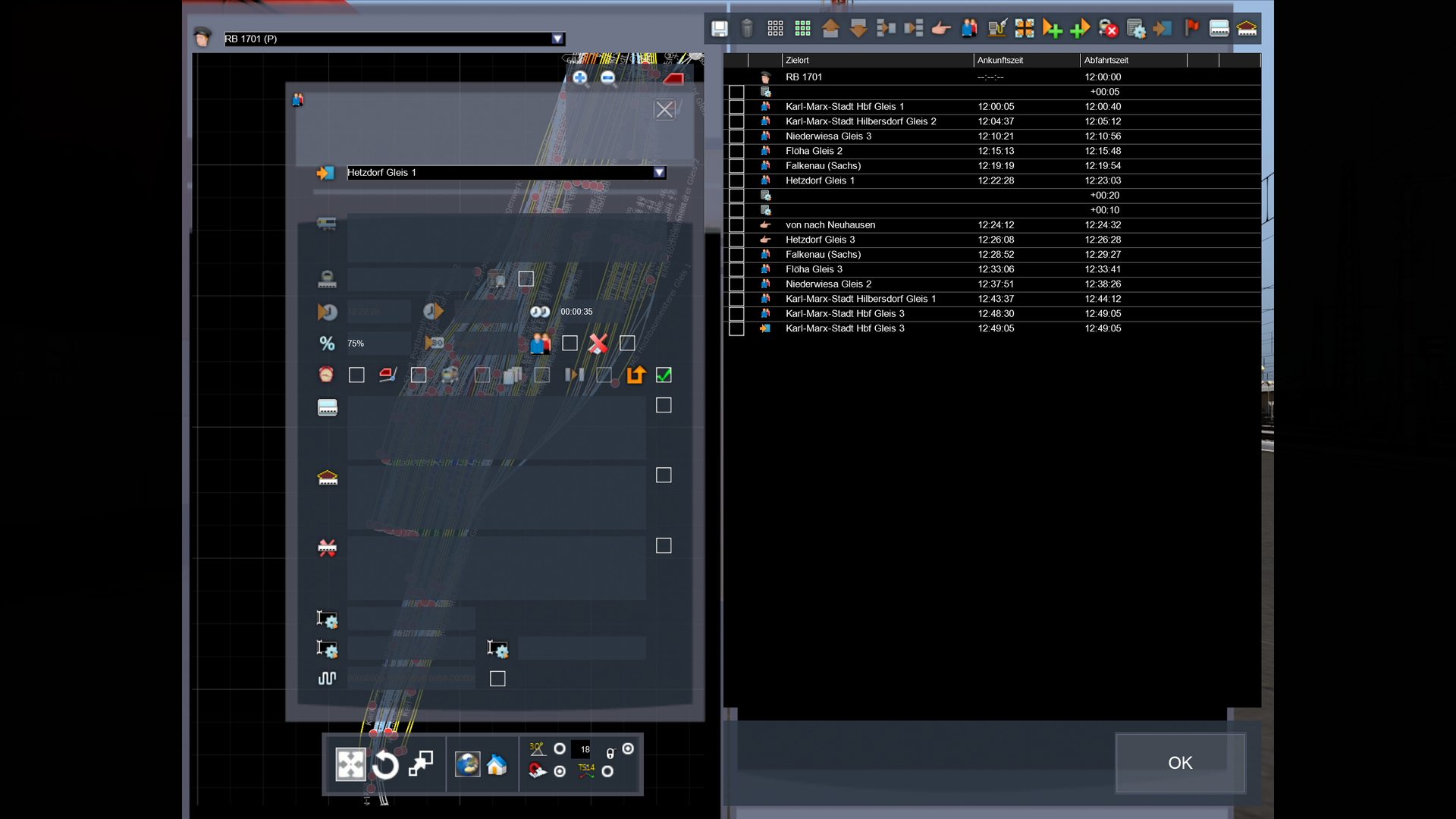Uncheck the green-checked box beside orange arrow
1456x819 pixels.
click(x=664, y=375)
